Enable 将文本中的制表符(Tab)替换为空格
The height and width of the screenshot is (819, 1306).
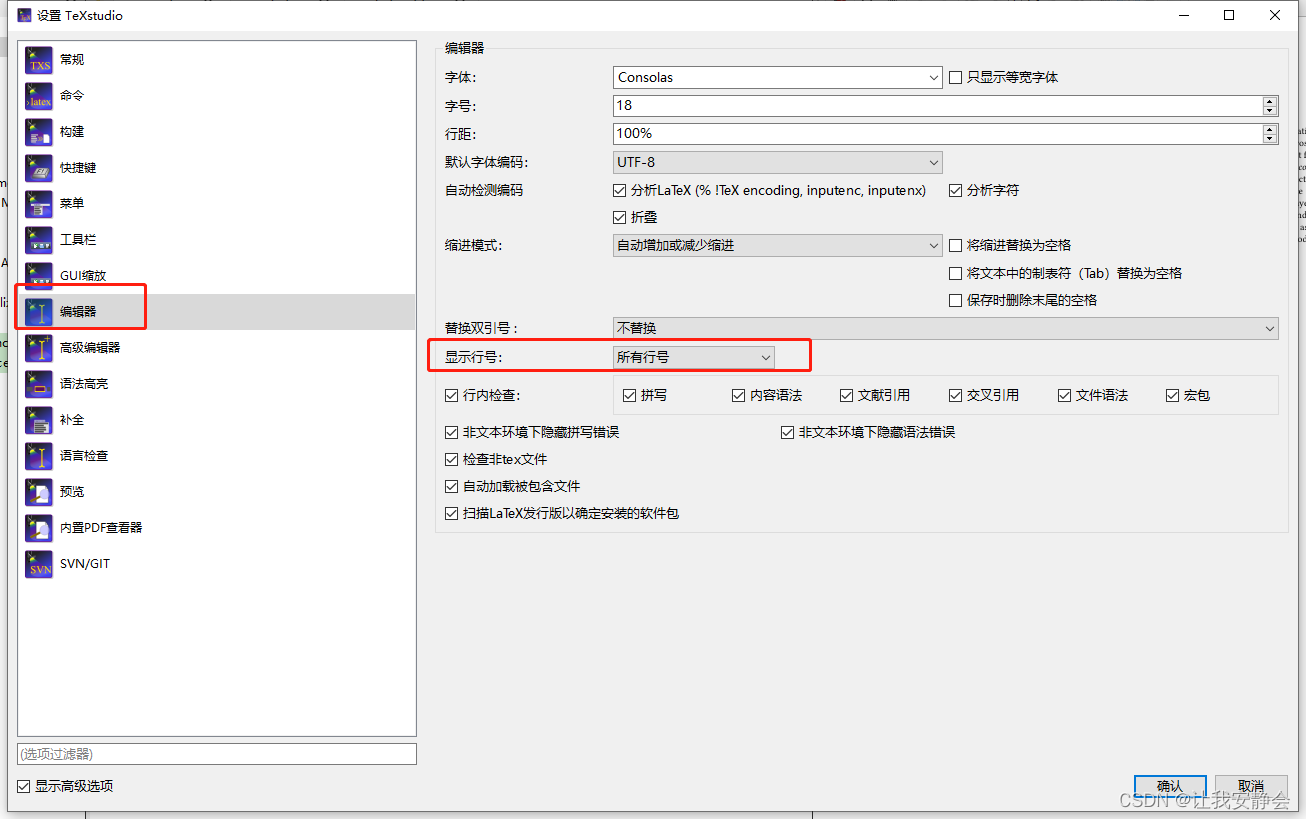click(x=955, y=273)
